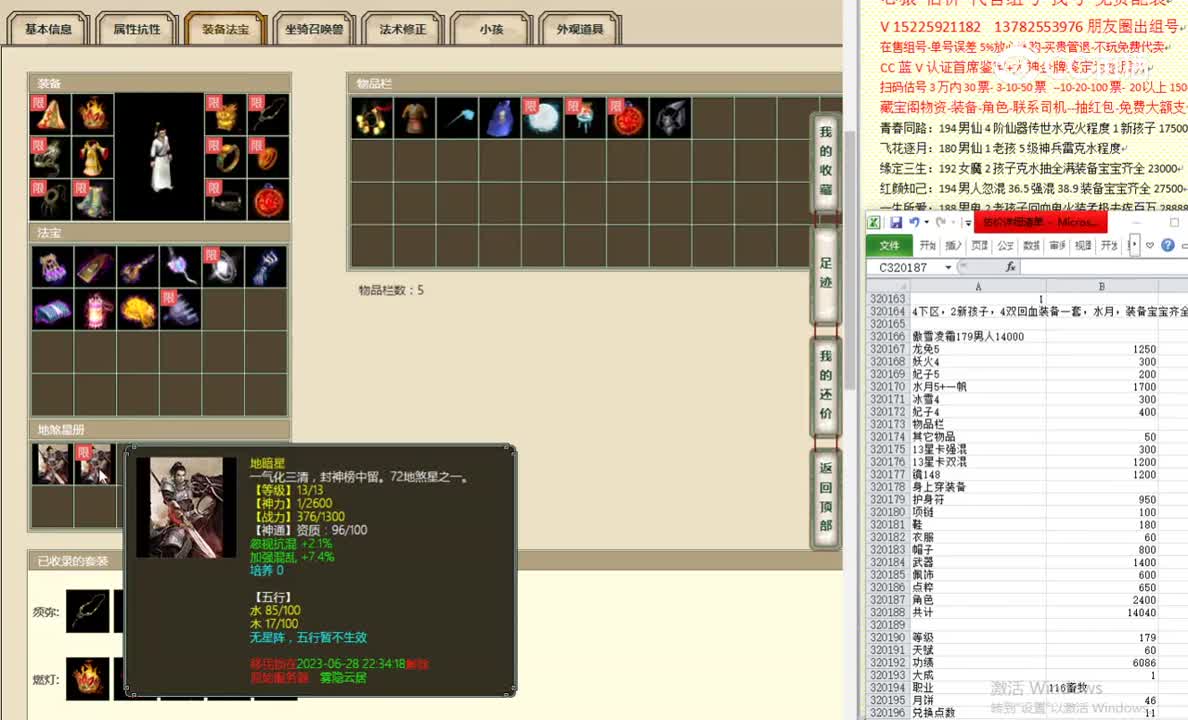Screen dimensions: 1188x720
Task: Click the fx insert function button
Action: tap(1010, 267)
